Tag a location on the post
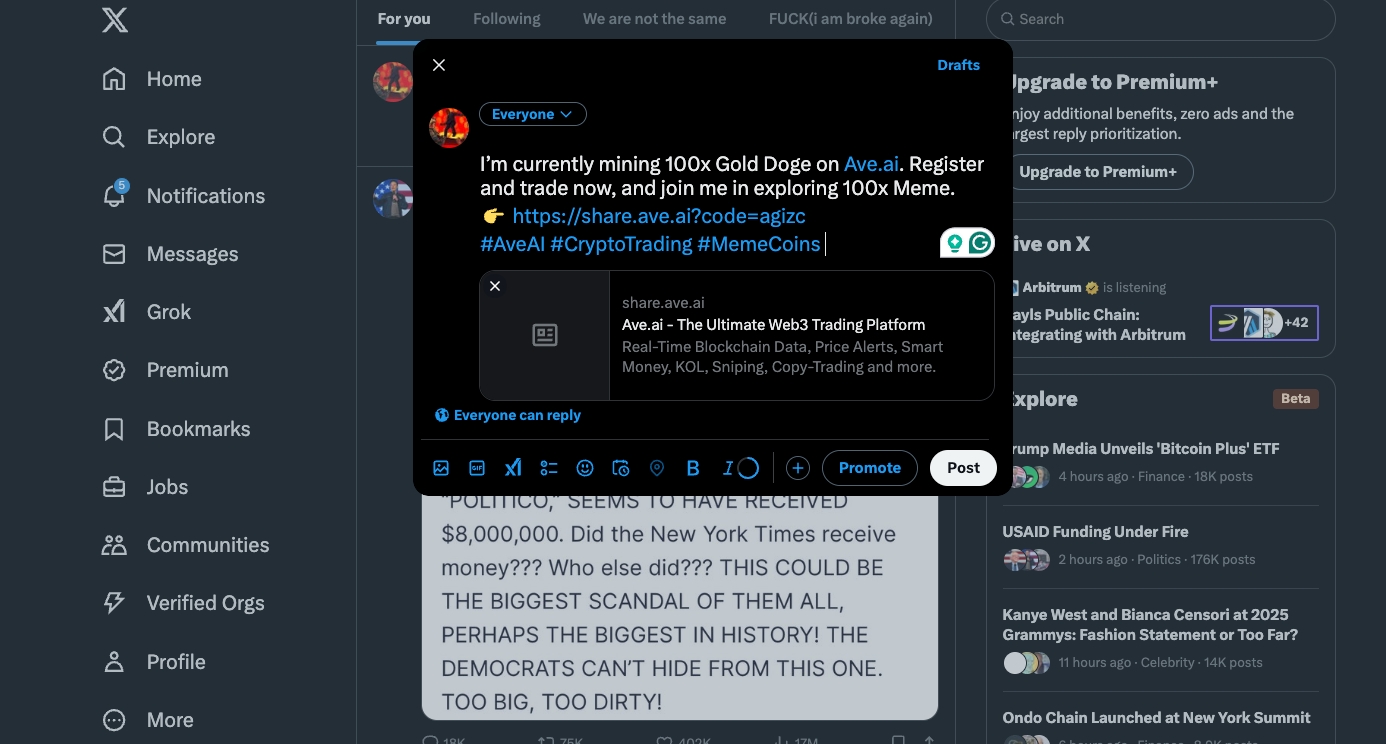 pyautogui.click(x=657, y=468)
